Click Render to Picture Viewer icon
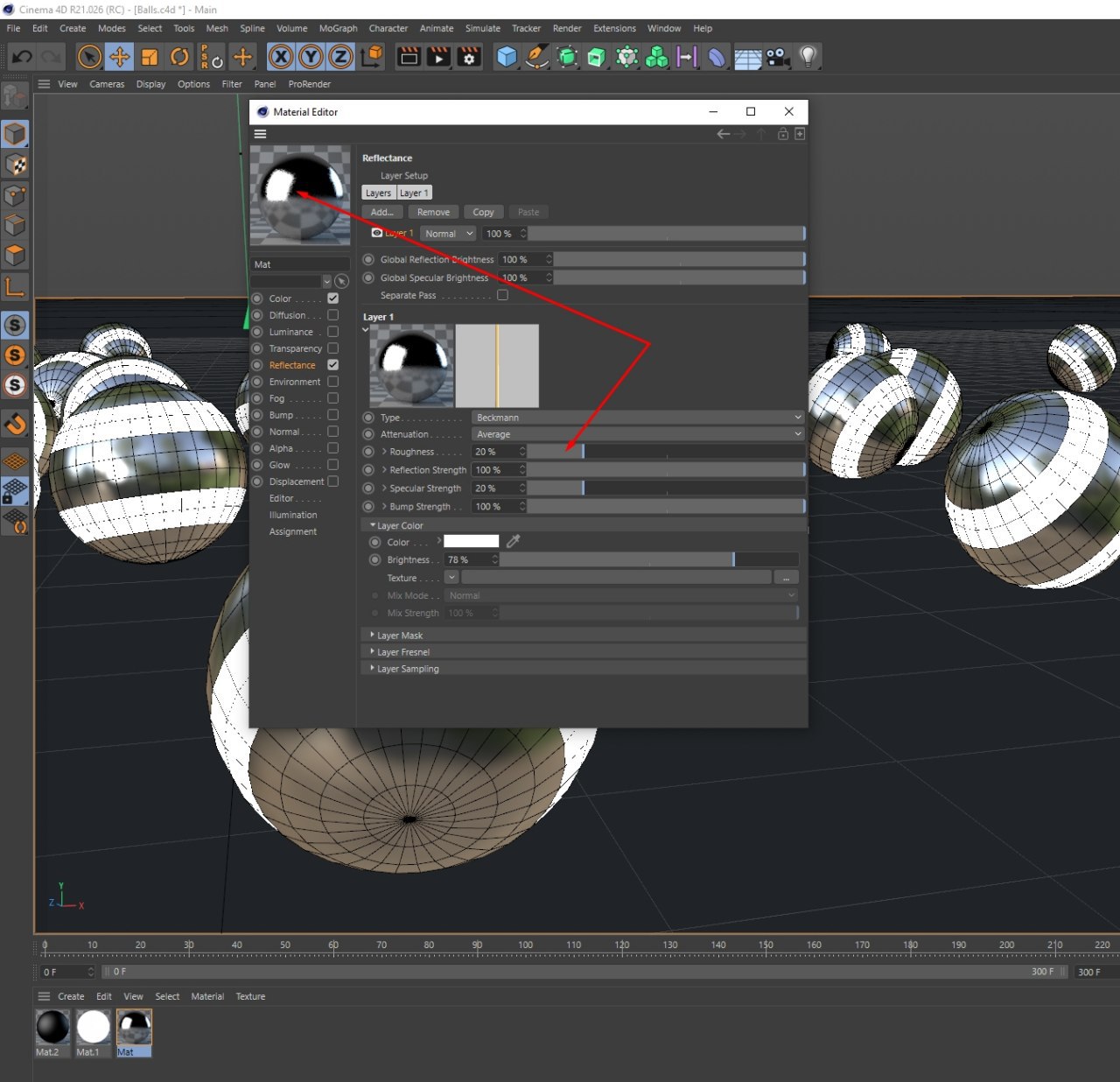The image size is (1120, 1082). pos(438,58)
